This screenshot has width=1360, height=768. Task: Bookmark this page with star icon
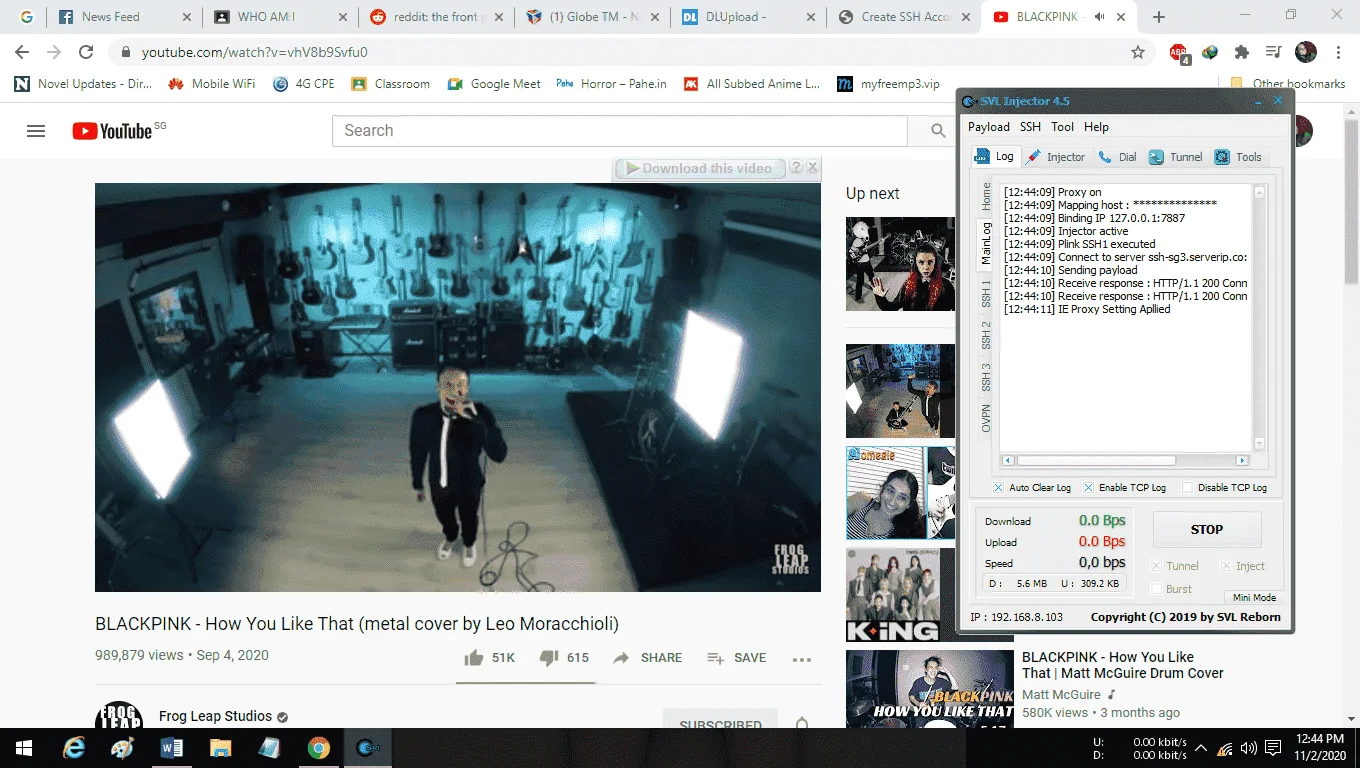point(1137,52)
